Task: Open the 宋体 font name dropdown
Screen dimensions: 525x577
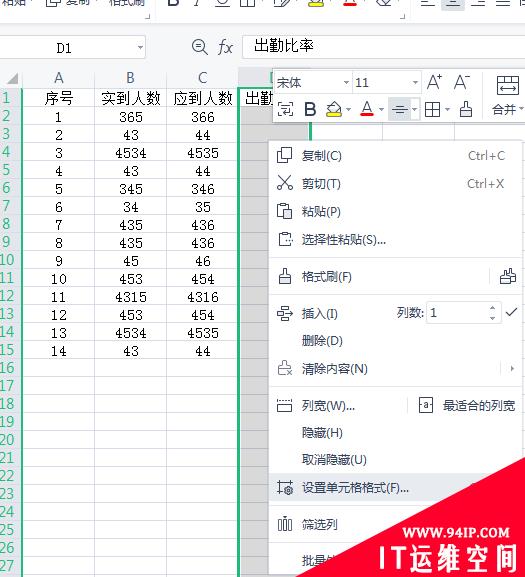Action: (346, 82)
